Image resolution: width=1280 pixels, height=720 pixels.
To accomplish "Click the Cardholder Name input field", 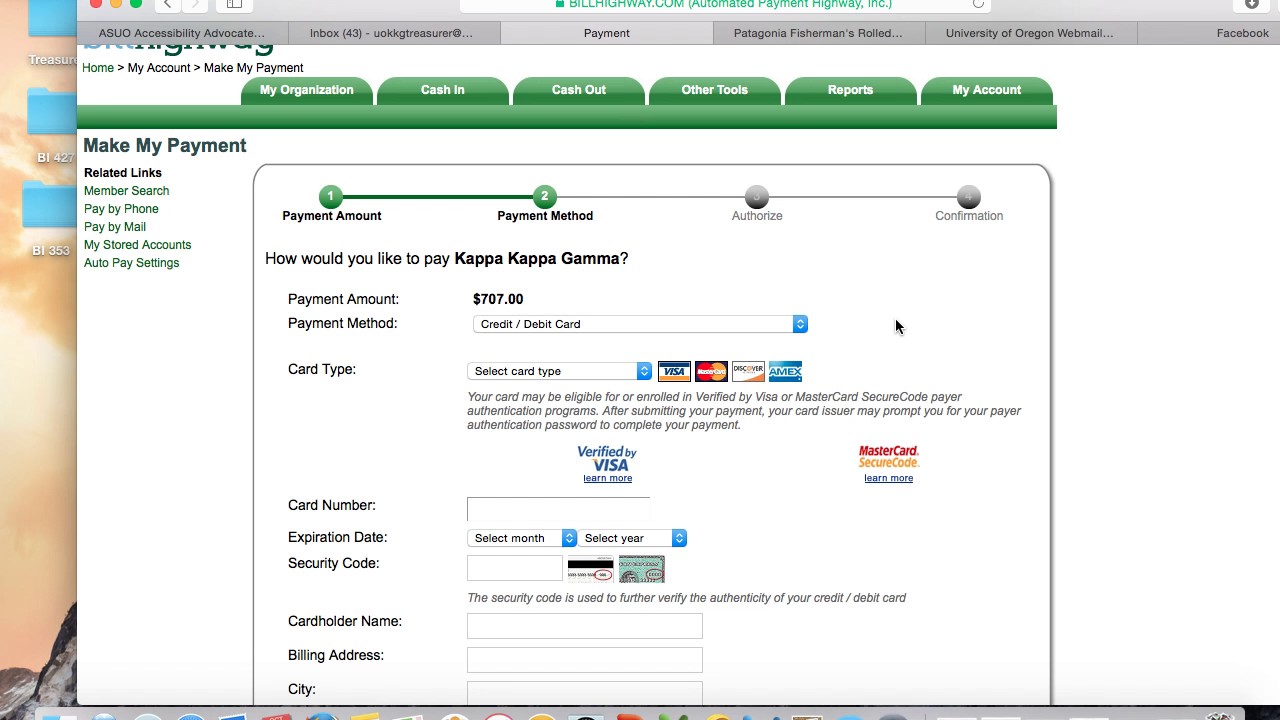I will tap(584, 626).
